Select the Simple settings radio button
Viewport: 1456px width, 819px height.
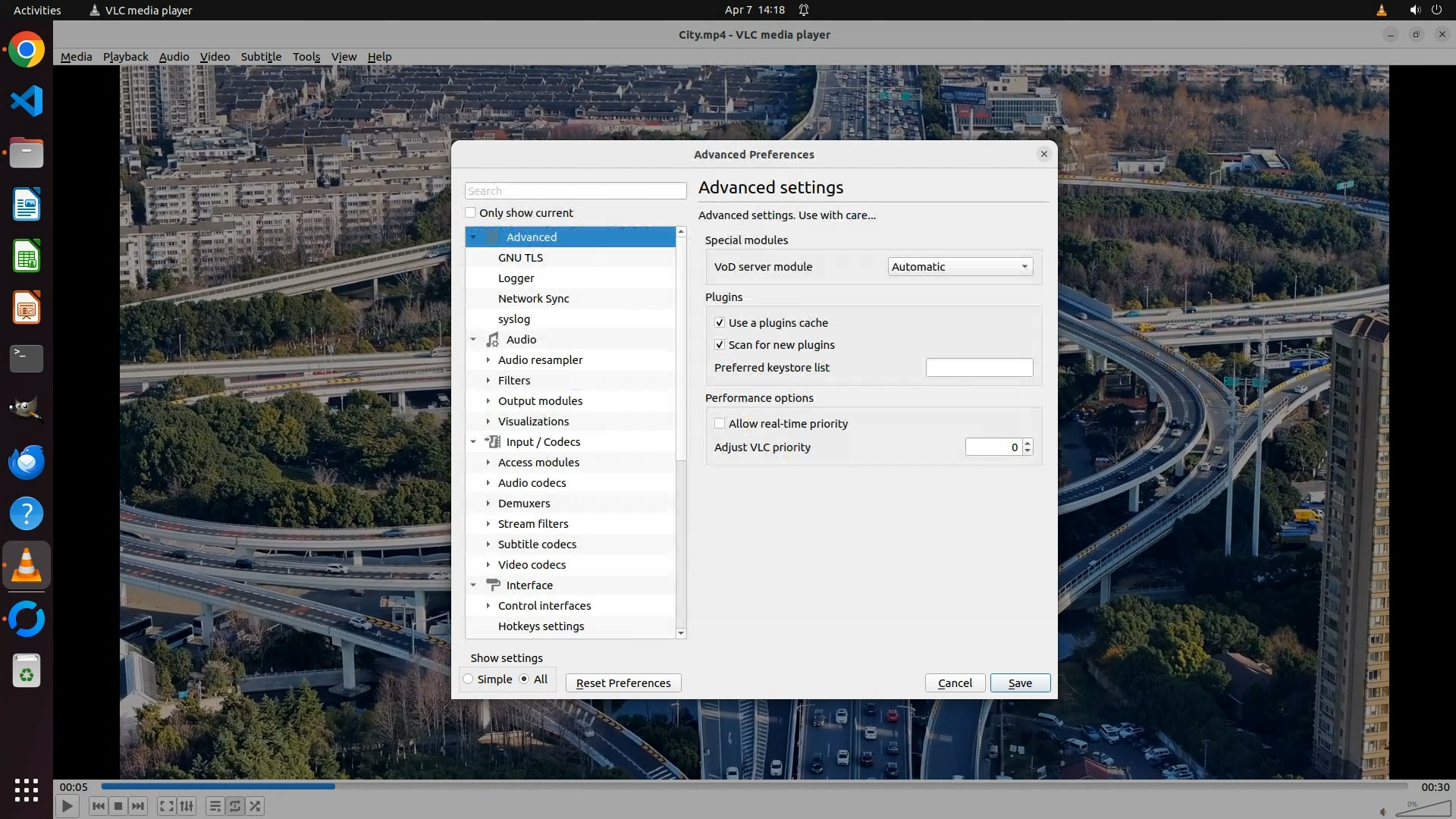[469, 679]
